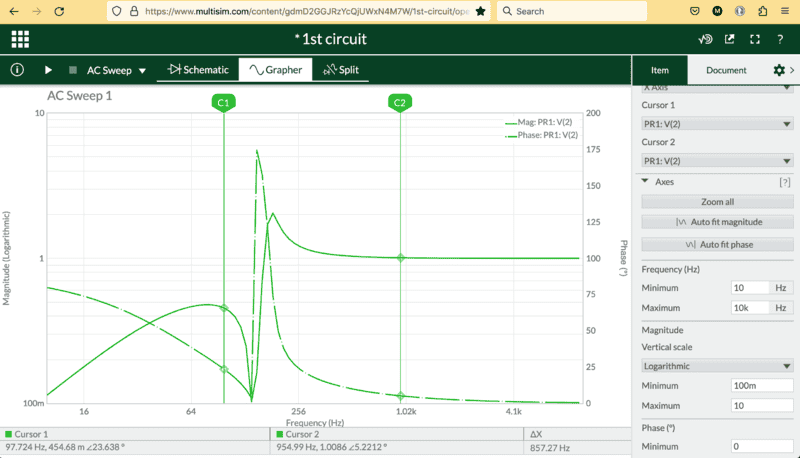Go forward in browser history
The width and height of the screenshot is (800, 458).
point(37,11)
